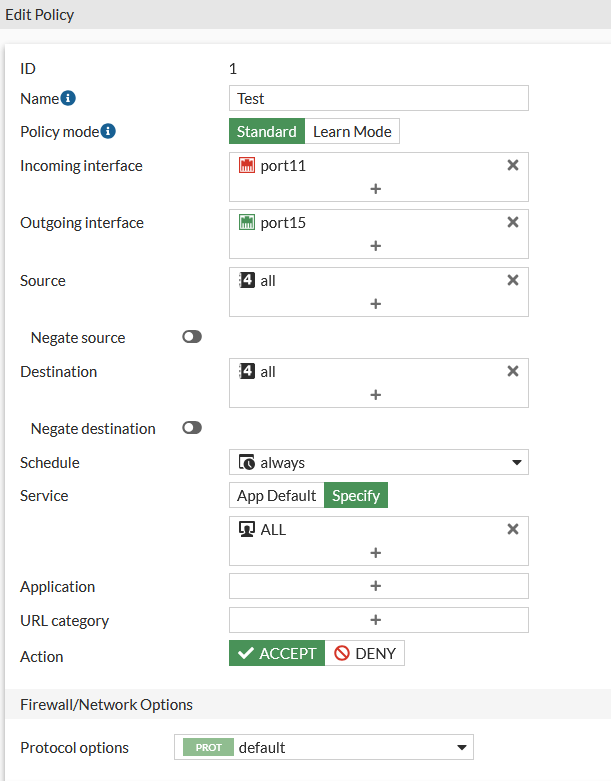Click the Name input field
Viewport: 611px width, 781px height.
[x=378, y=98]
